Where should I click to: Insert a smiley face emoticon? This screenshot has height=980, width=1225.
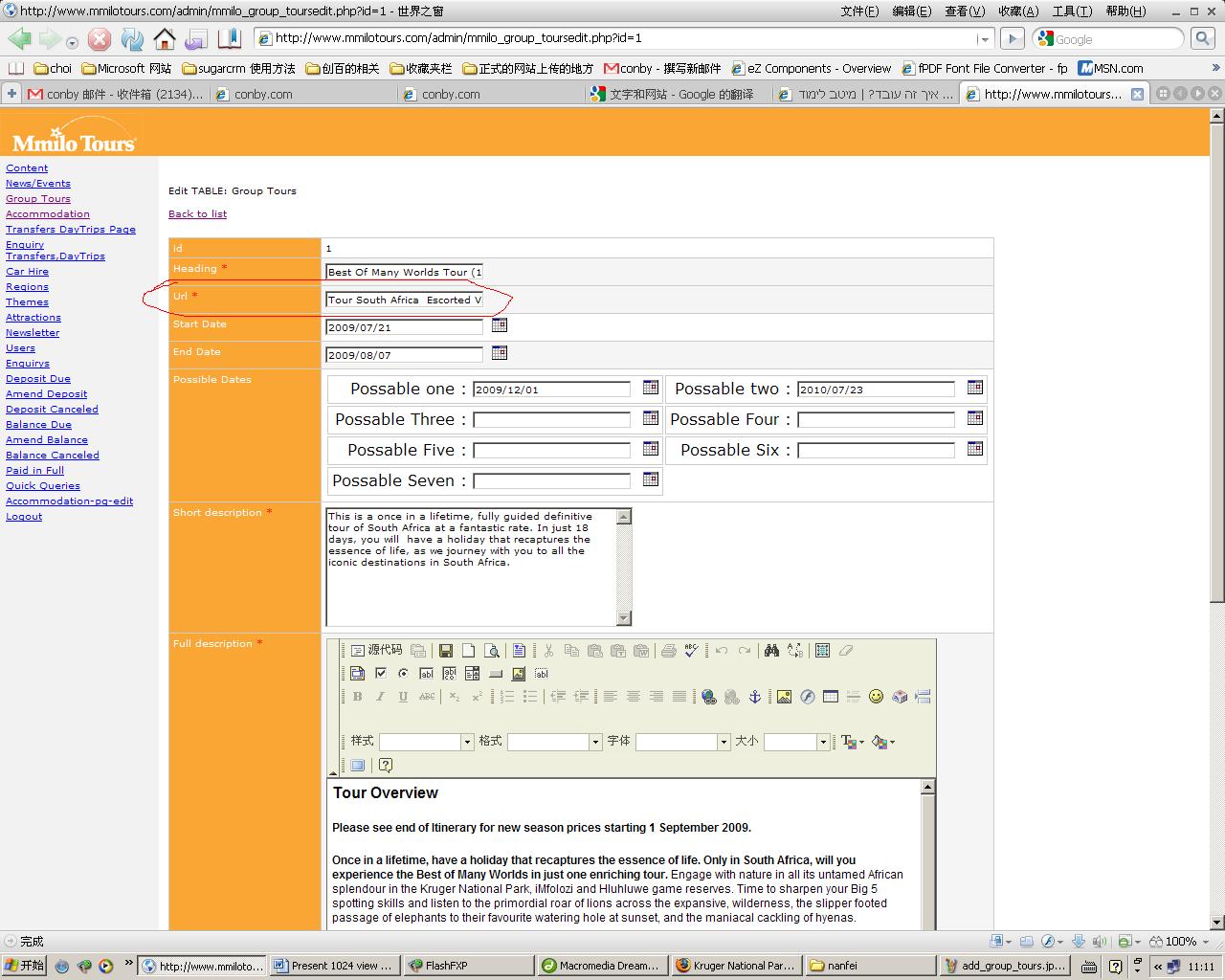[x=876, y=697]
